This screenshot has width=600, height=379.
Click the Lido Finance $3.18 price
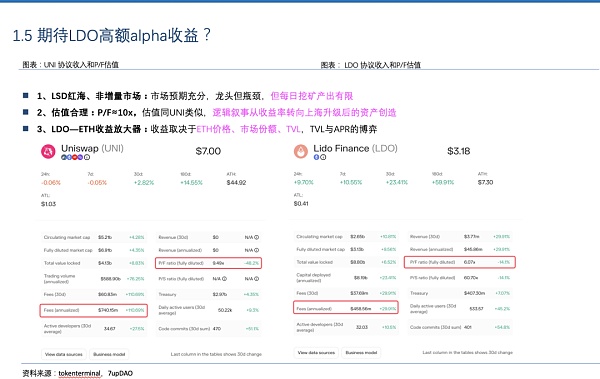pyautogui.click(x=458, y=151)
